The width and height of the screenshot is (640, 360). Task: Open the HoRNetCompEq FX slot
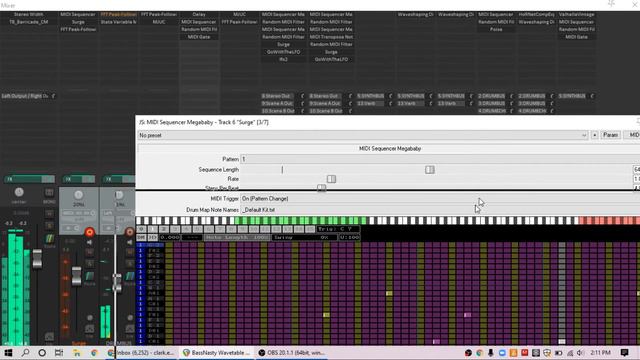pos(536,14)
